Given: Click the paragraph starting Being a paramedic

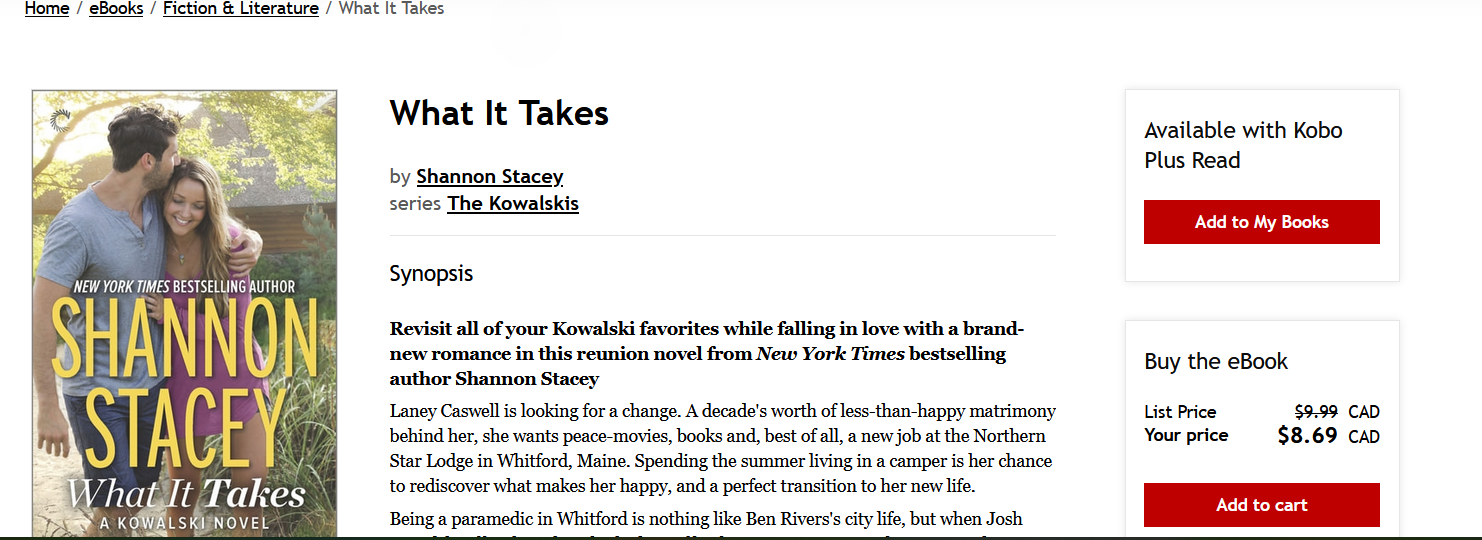Looking at the screenshot, I should [x=706, y=520].
